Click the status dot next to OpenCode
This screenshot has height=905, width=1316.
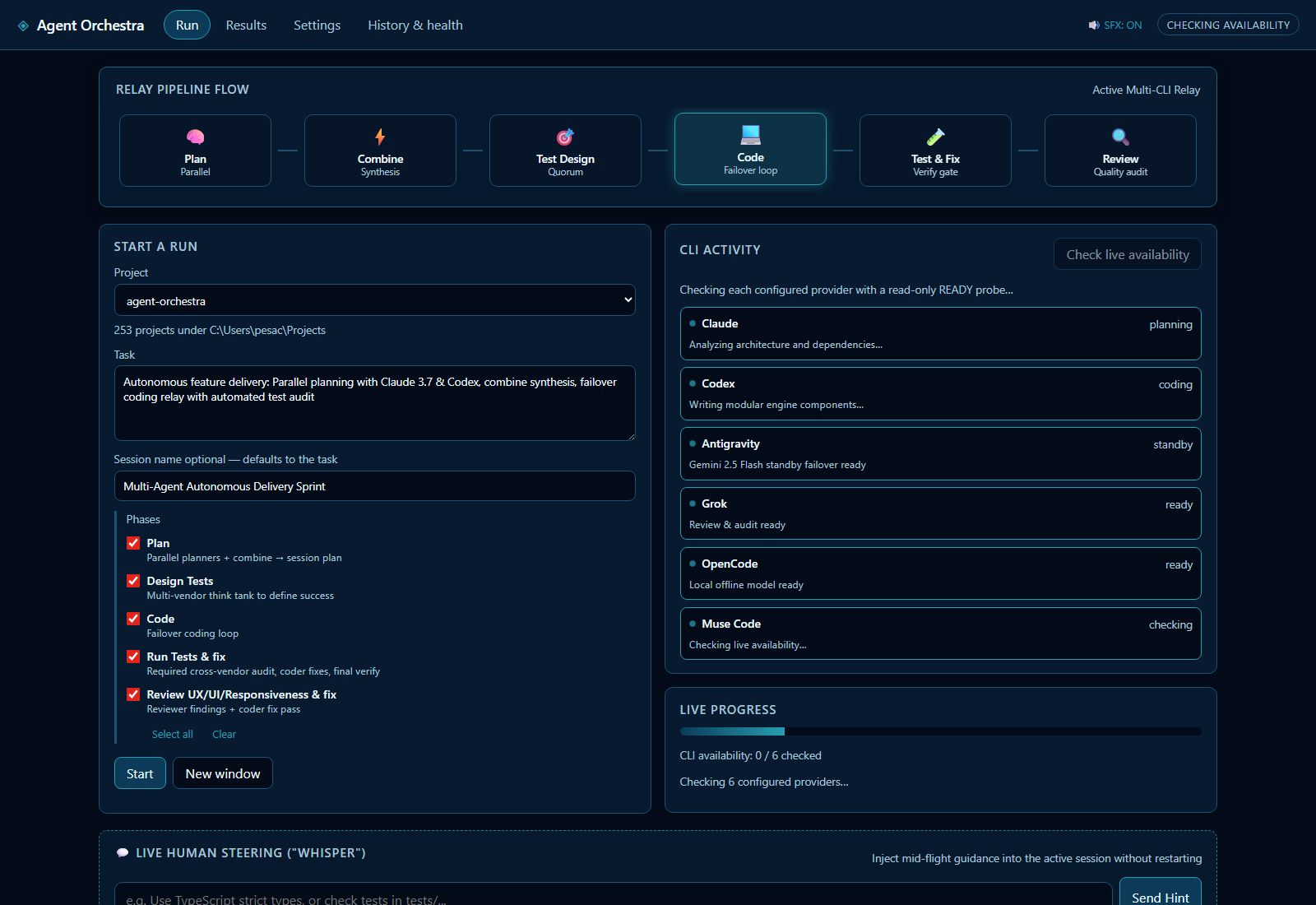pos(693,564)
